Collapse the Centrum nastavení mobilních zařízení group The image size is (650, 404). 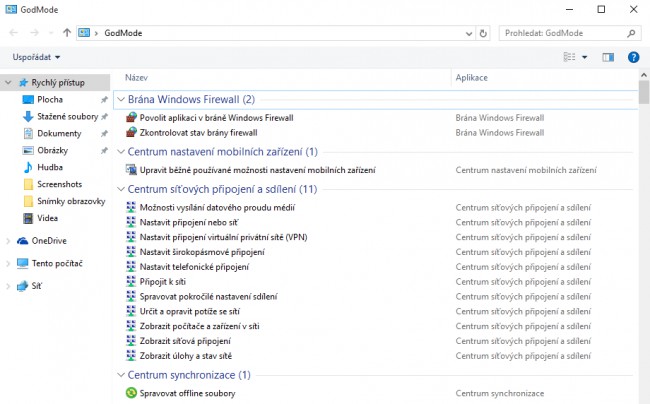(121, 152)
